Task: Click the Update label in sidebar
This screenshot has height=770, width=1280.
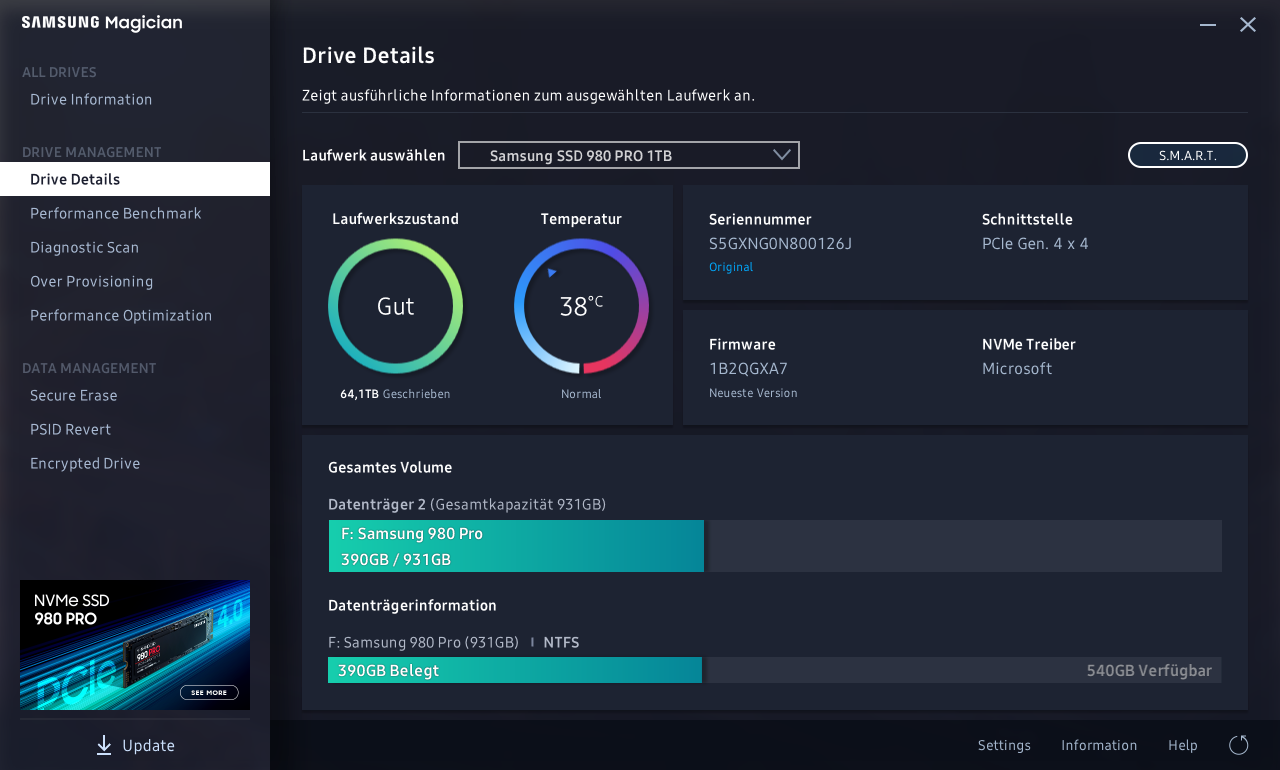Action: 148,745
